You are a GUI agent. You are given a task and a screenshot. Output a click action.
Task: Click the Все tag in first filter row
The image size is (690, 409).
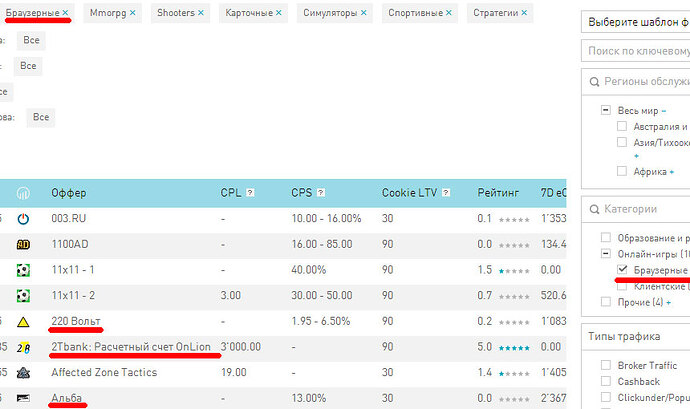pyautogui.click(x=31, y=40)
